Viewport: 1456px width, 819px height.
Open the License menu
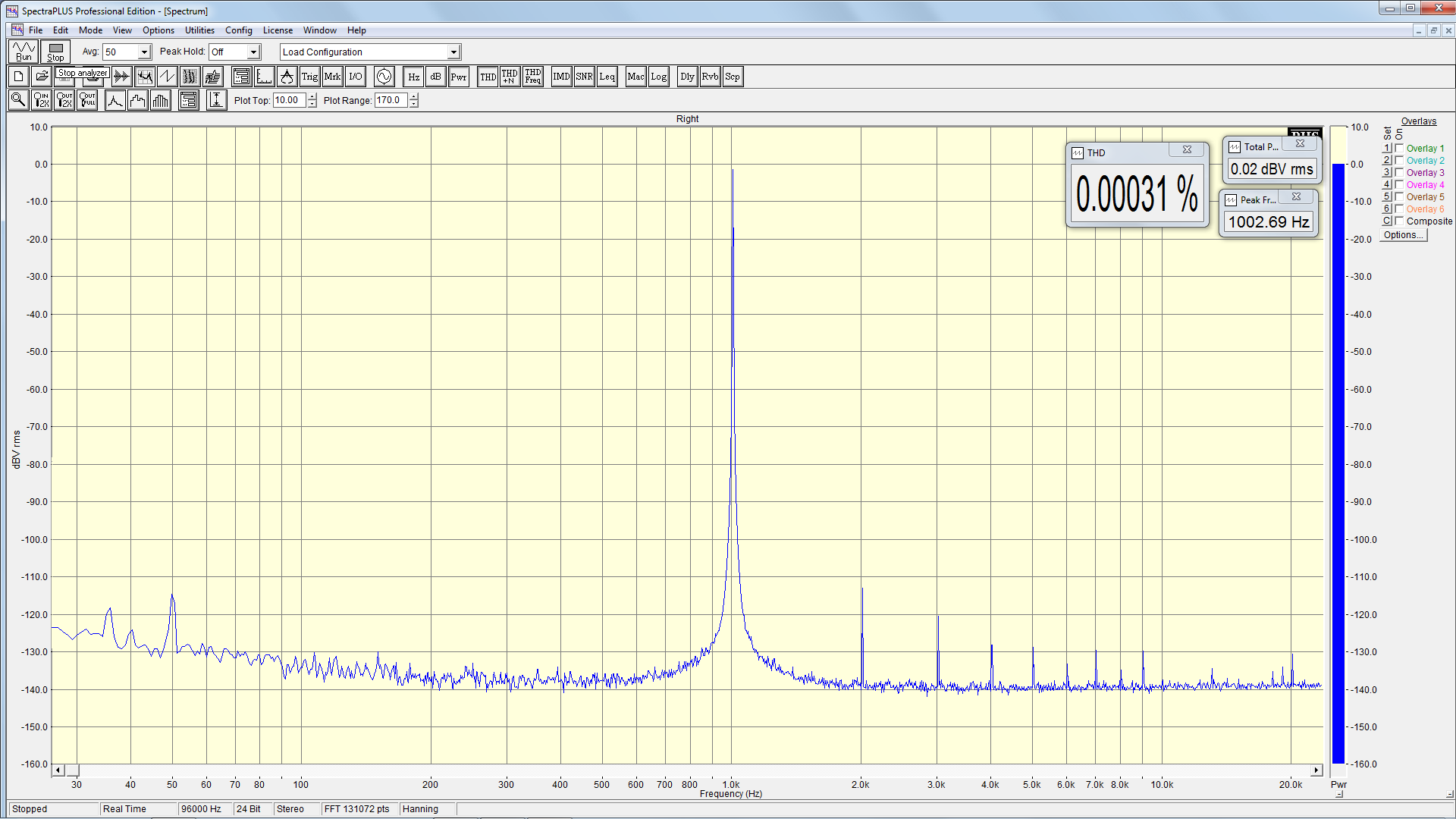coord(278,30)
